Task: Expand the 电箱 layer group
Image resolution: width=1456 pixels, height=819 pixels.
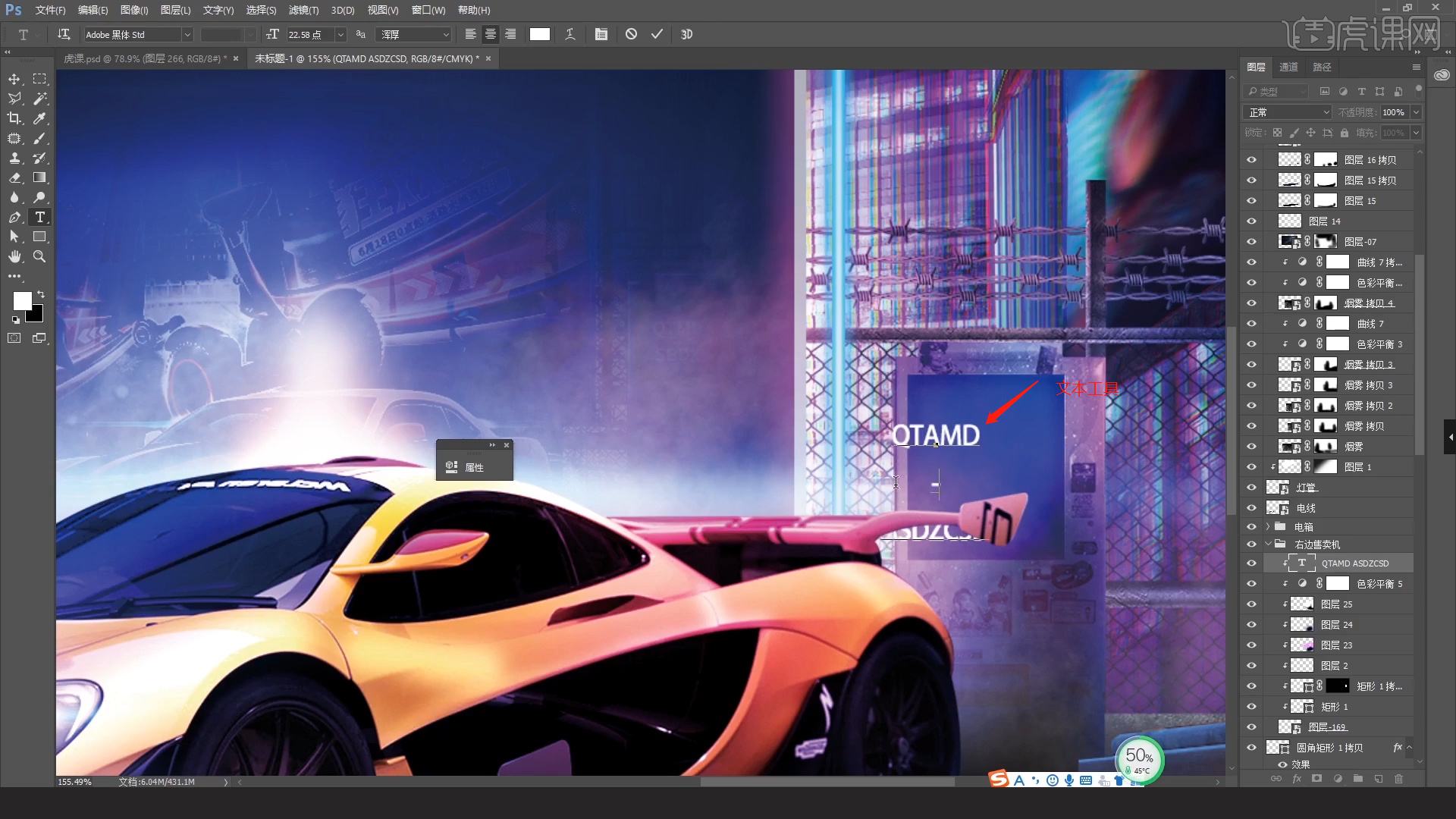Action: coord(1268,526)
